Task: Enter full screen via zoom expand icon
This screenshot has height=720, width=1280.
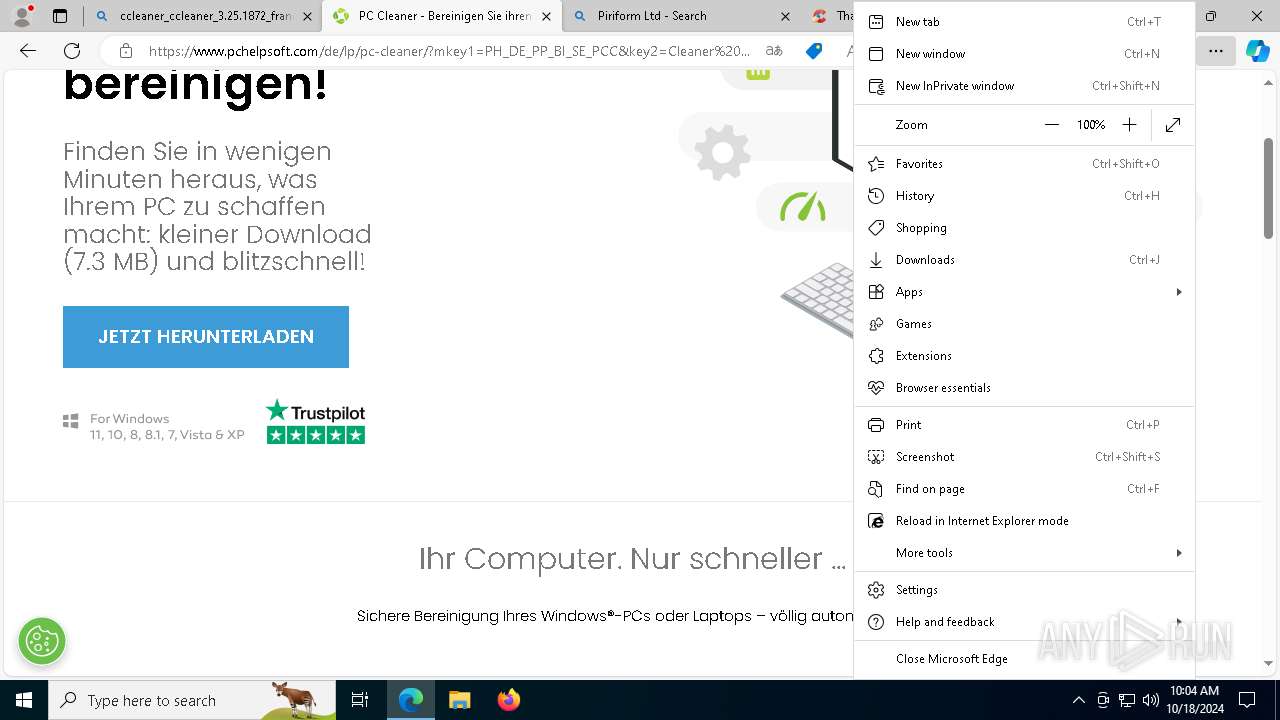Action: click(1173, 125)
